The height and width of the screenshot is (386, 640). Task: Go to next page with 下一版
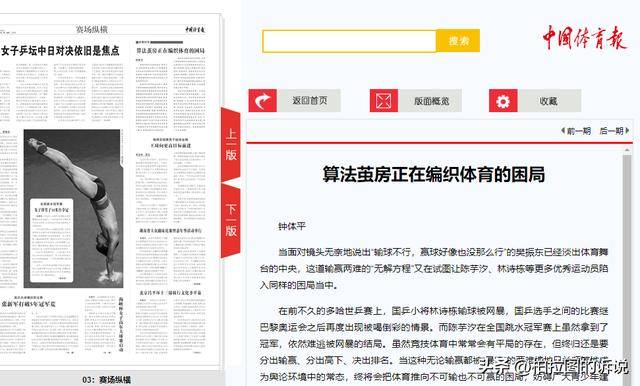[x=231, y=221]
